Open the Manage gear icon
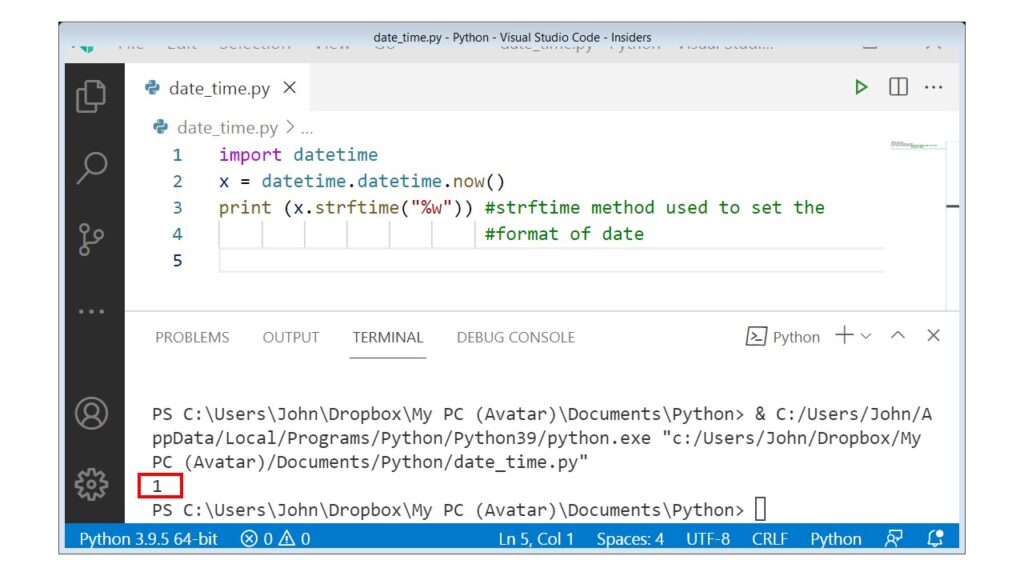This screenshot has width=1024, height=576. [x=91, y=484]
